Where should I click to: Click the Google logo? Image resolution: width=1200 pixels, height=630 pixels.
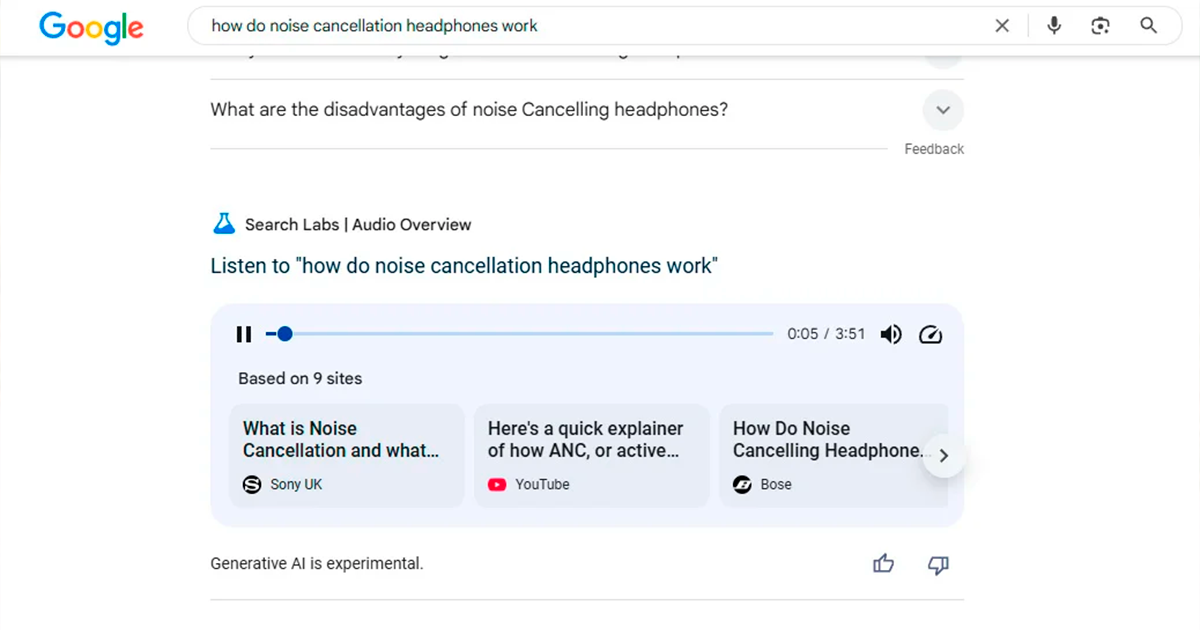coord(91,27)
